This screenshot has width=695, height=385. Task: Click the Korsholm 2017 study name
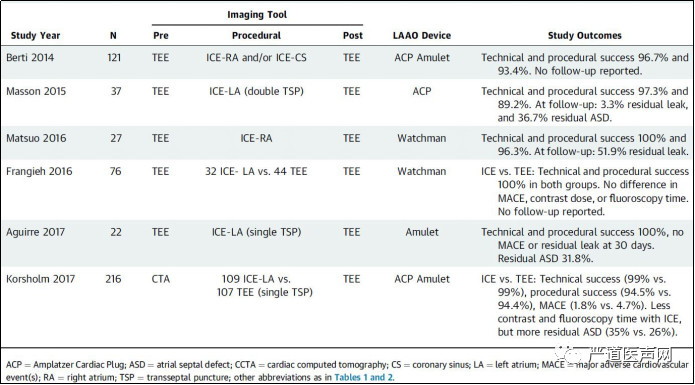point(40,279)
